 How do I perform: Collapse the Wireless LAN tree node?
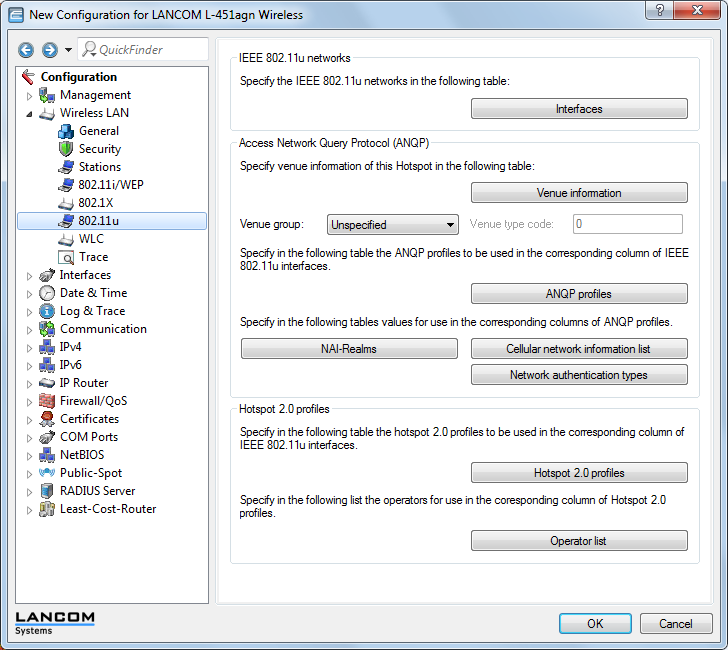click(x=29, y=114)
